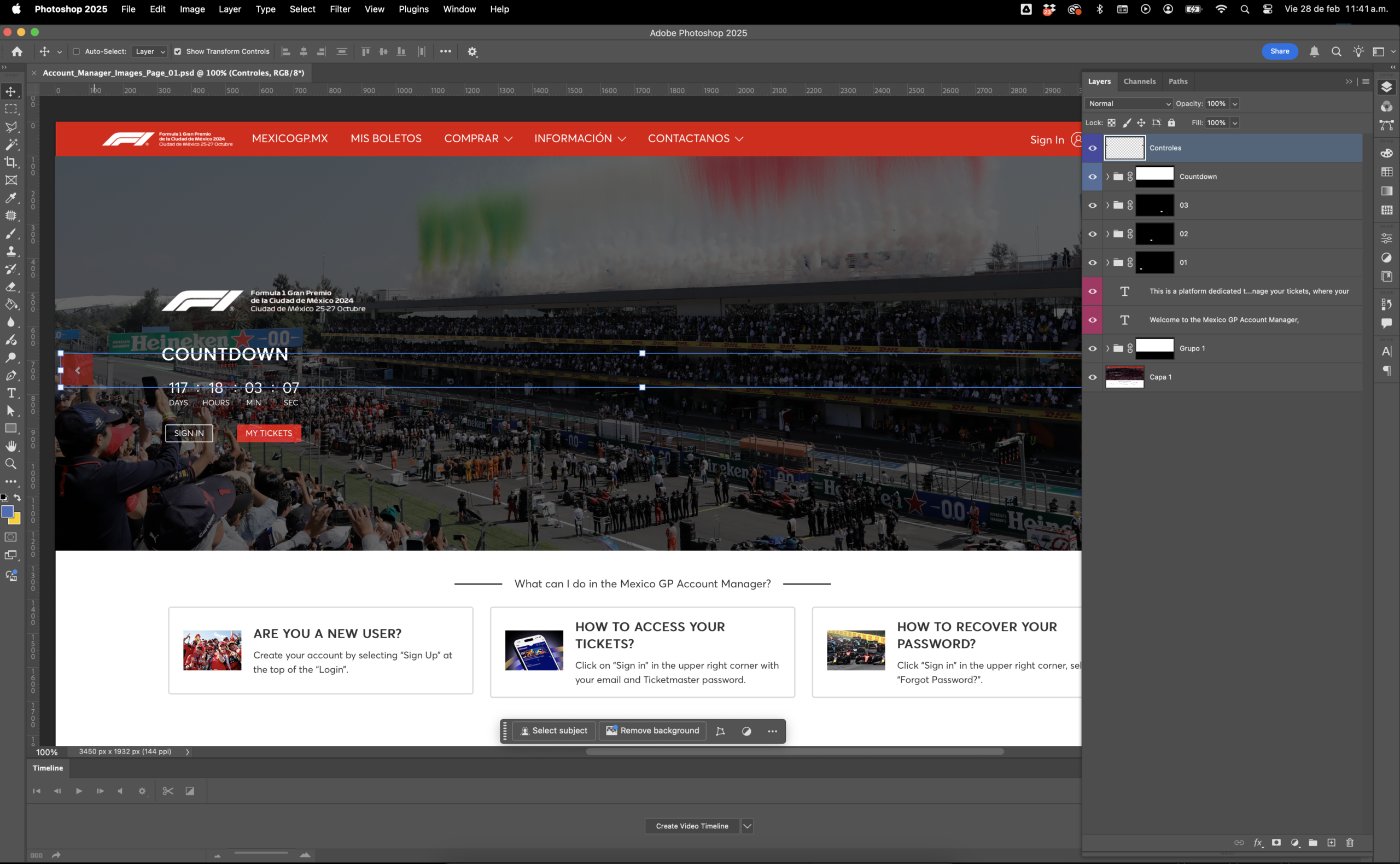Click Create Video Timeline button
This screenshot has height=864, width=1400.
[x=691, y=826]
